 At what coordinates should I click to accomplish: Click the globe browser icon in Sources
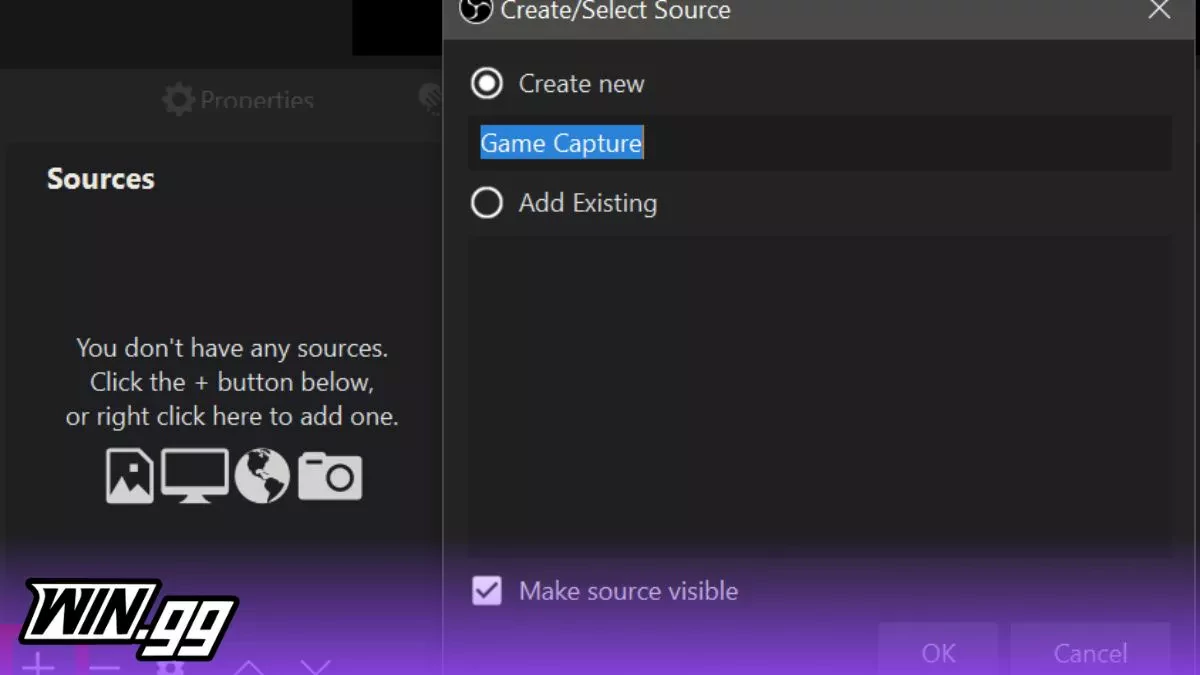point(262,476)
